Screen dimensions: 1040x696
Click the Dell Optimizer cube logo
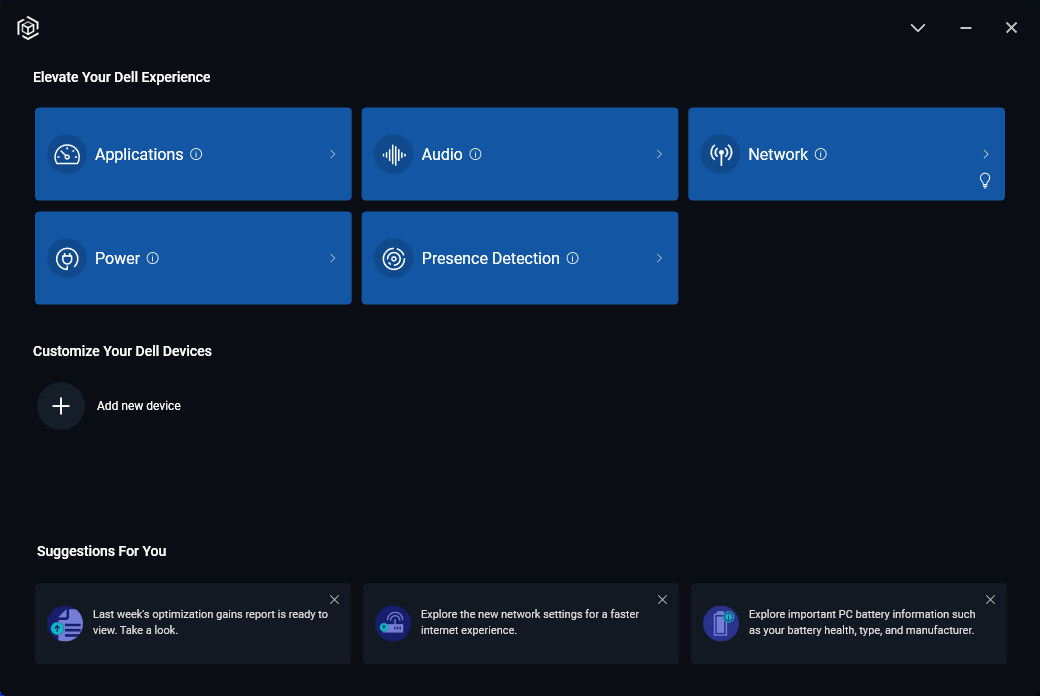point(28,28)
